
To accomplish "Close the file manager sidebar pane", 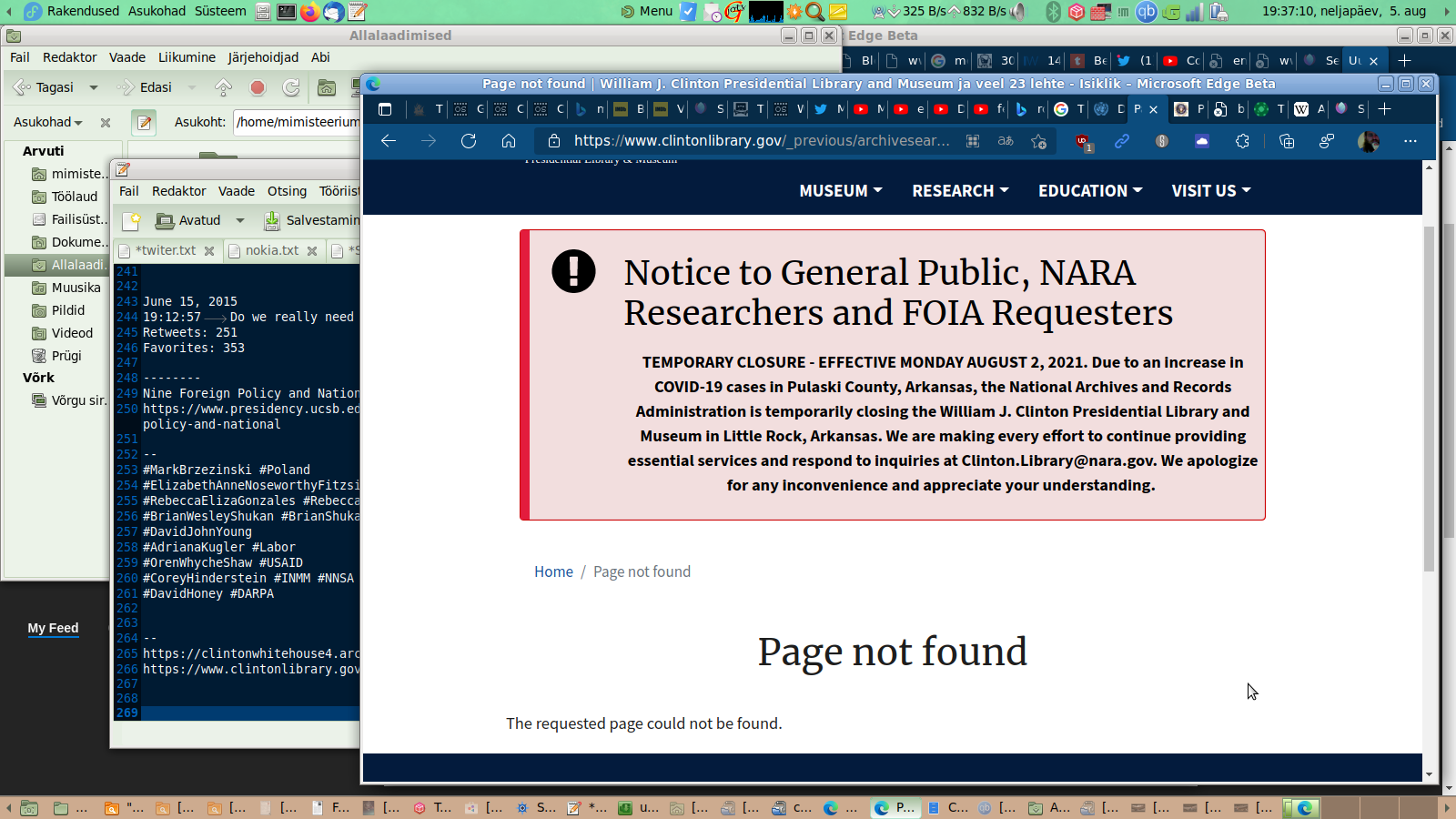I will (106, 122).
